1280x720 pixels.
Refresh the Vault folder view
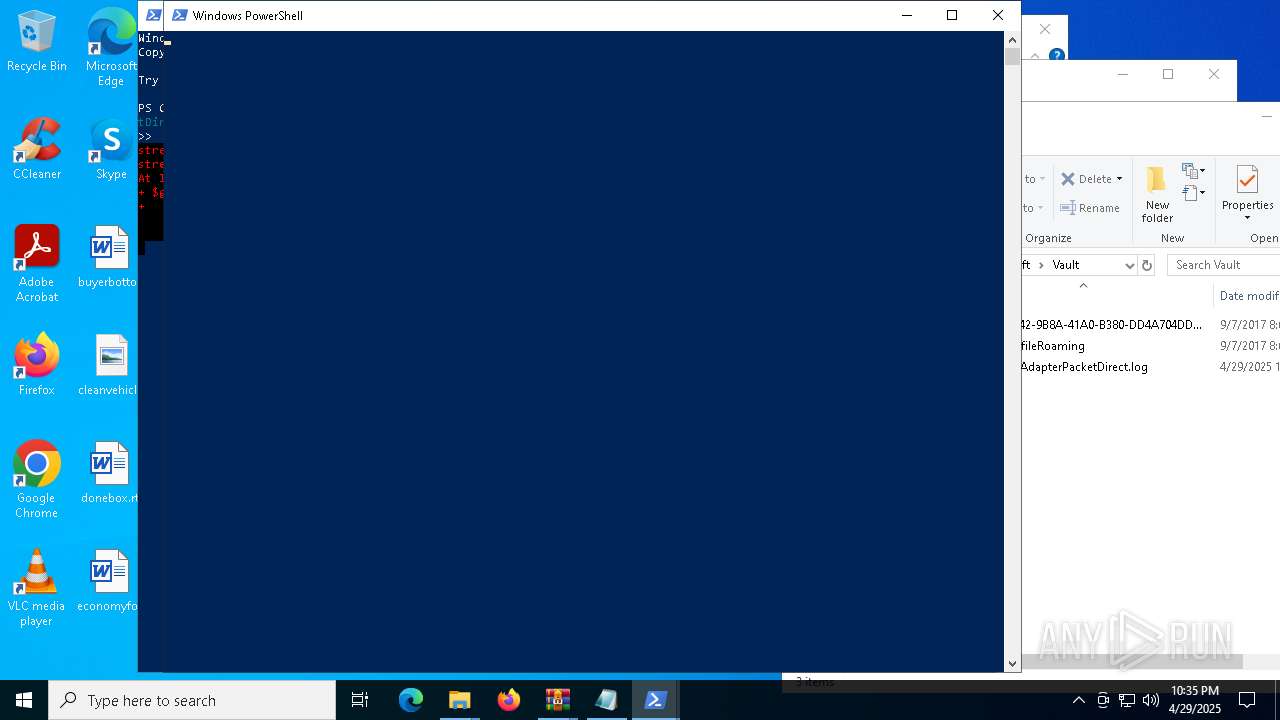1147,265
